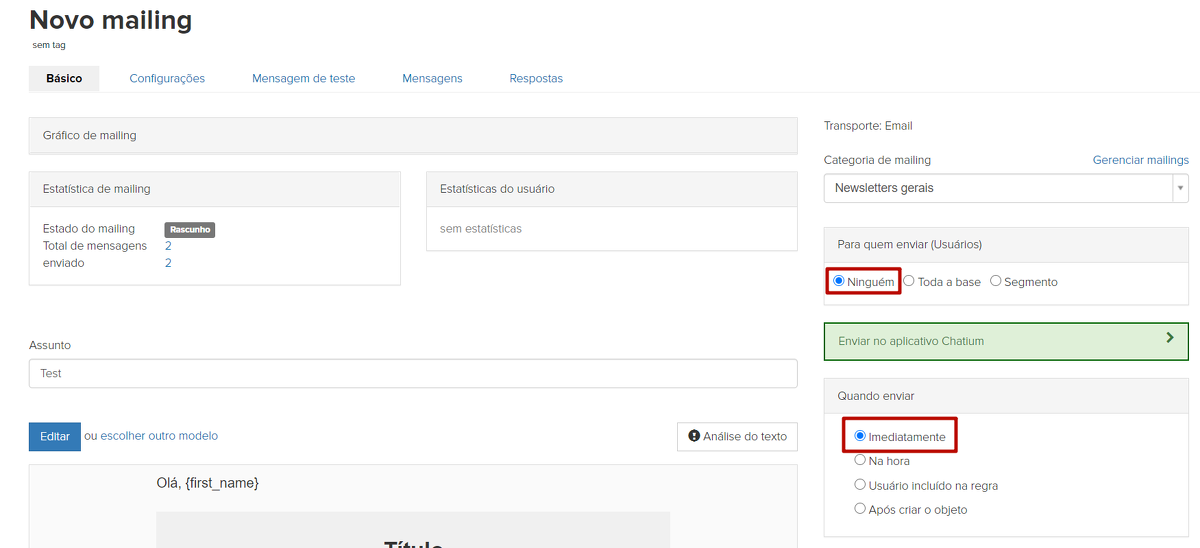
Task: Choose the Na hora radio option
Action: tap(860, 460)
